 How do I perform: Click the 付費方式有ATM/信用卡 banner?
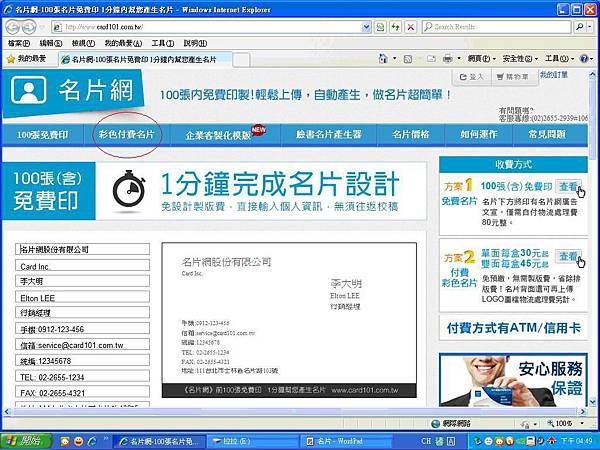pos(514,328)
